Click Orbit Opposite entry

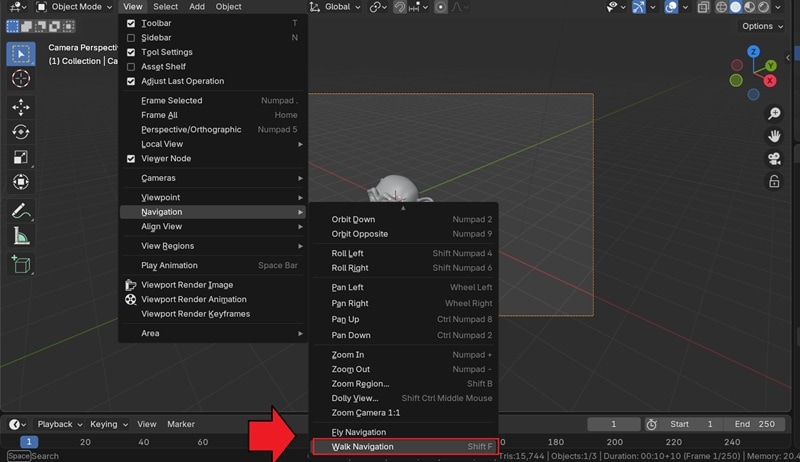pos(405,234)
